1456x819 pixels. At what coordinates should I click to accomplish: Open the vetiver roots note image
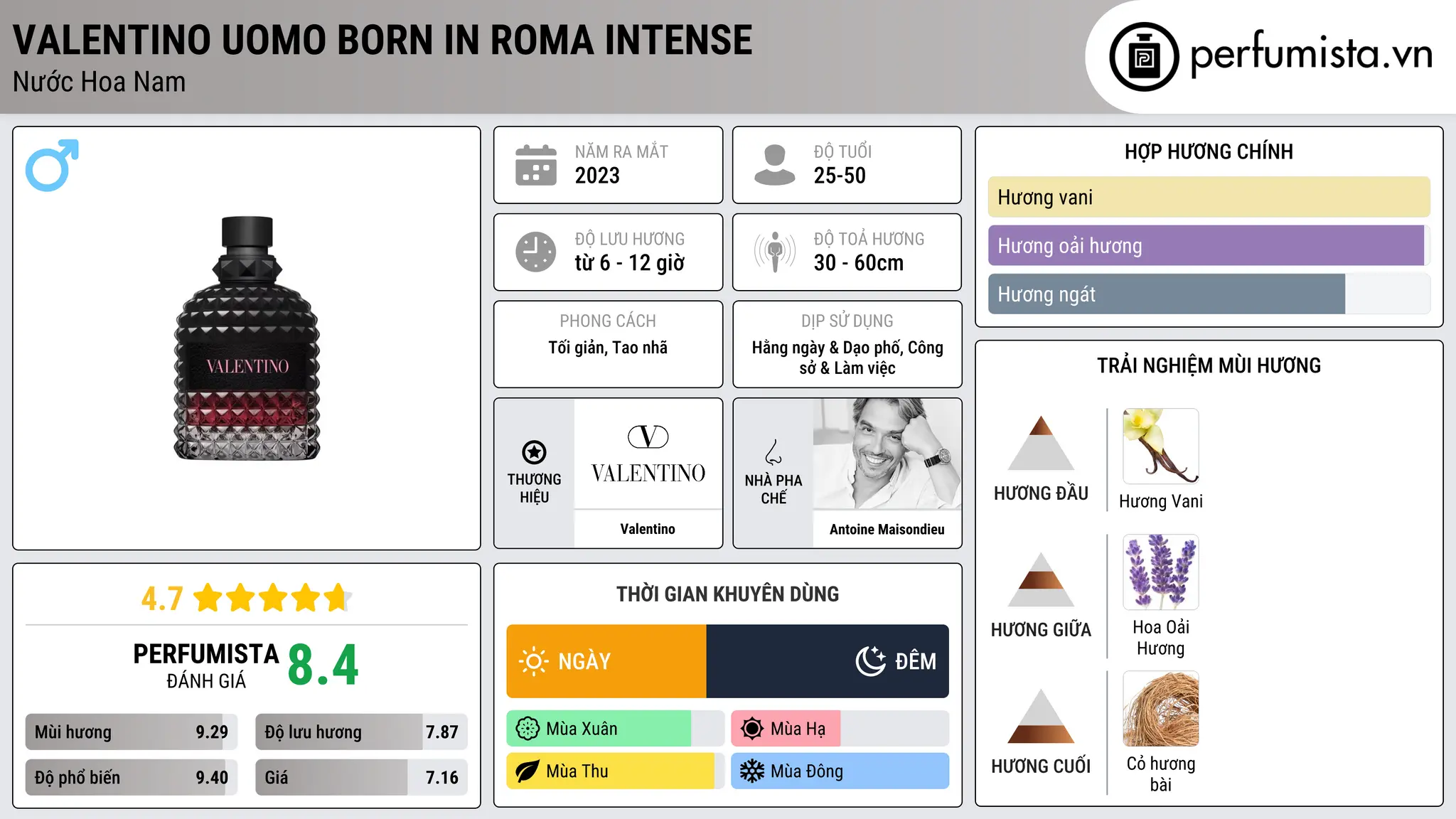pos(1161,709)
